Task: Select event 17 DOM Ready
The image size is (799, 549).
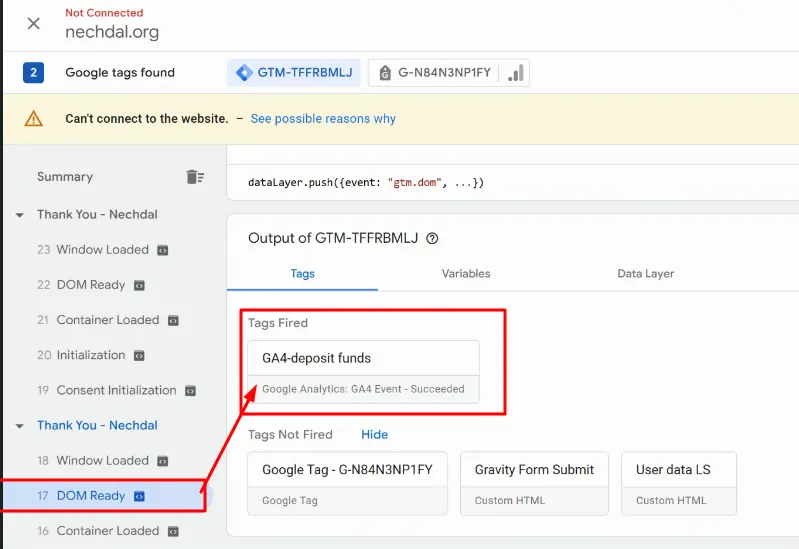Action: (104, 496)
